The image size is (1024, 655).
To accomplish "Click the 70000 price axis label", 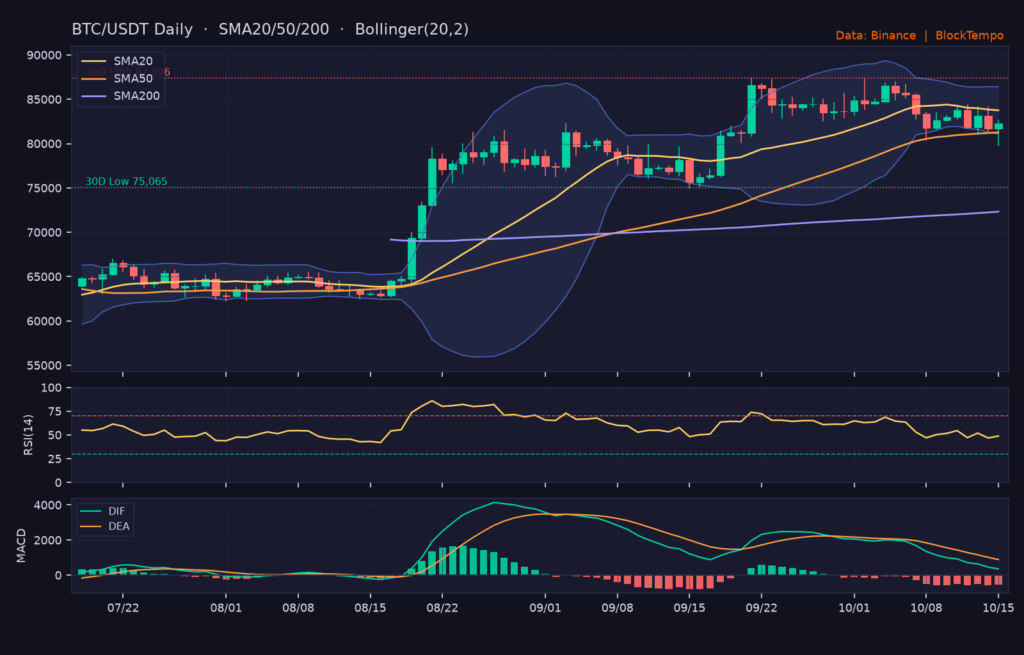I will 44,232.
